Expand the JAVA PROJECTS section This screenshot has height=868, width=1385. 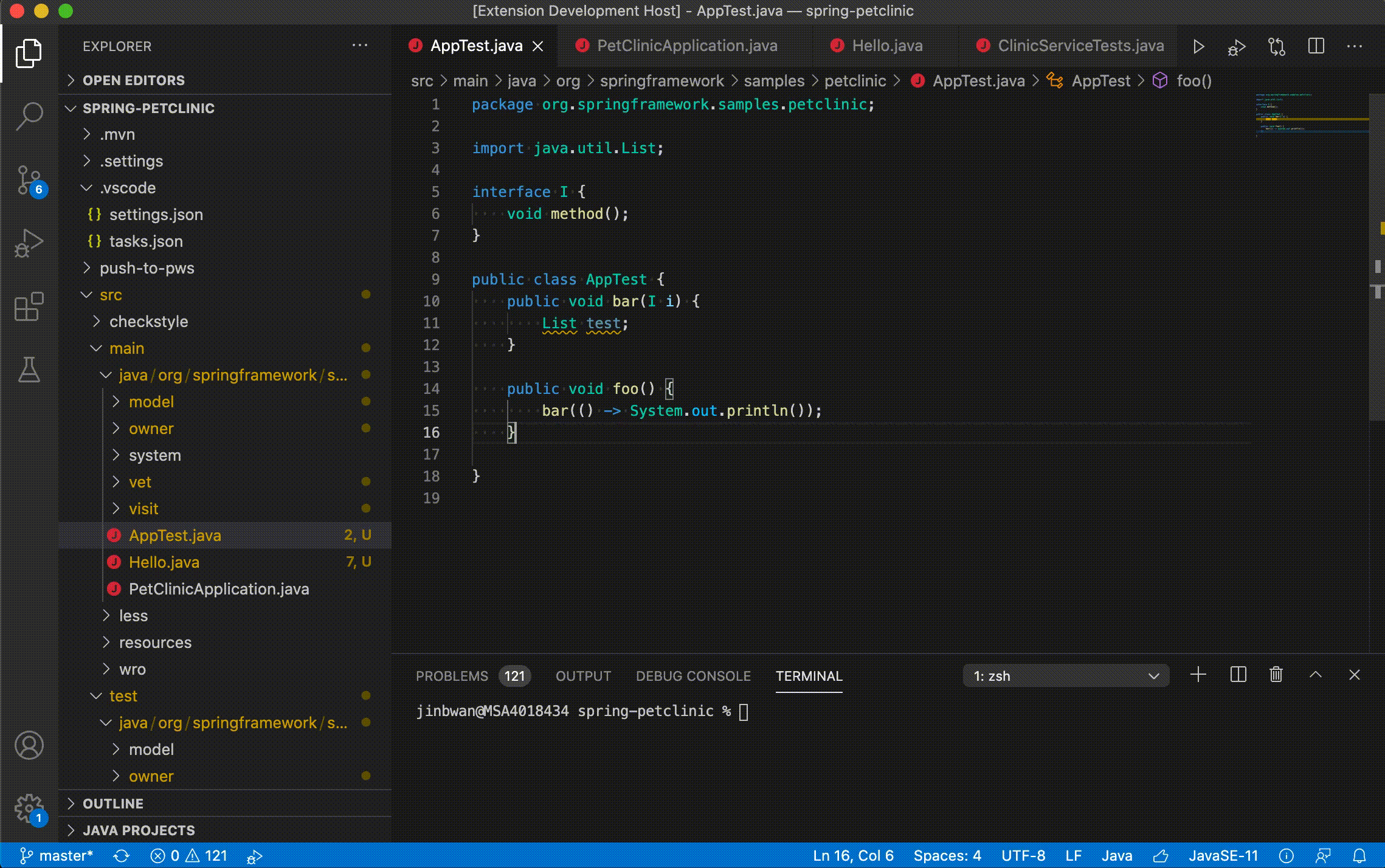(x=139, y=830)
